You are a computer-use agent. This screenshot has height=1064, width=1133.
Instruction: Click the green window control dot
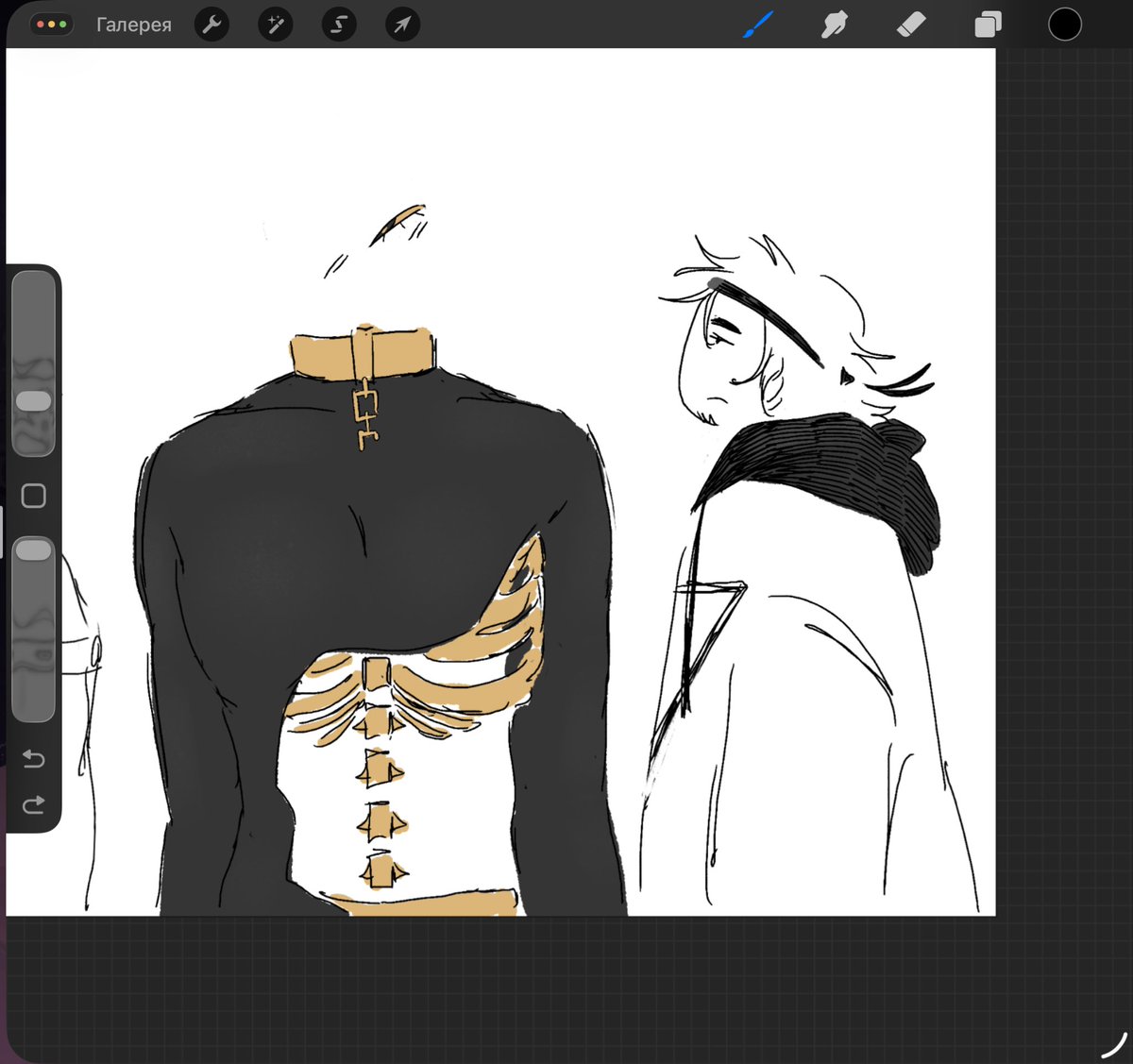click(x=62, y=25)
